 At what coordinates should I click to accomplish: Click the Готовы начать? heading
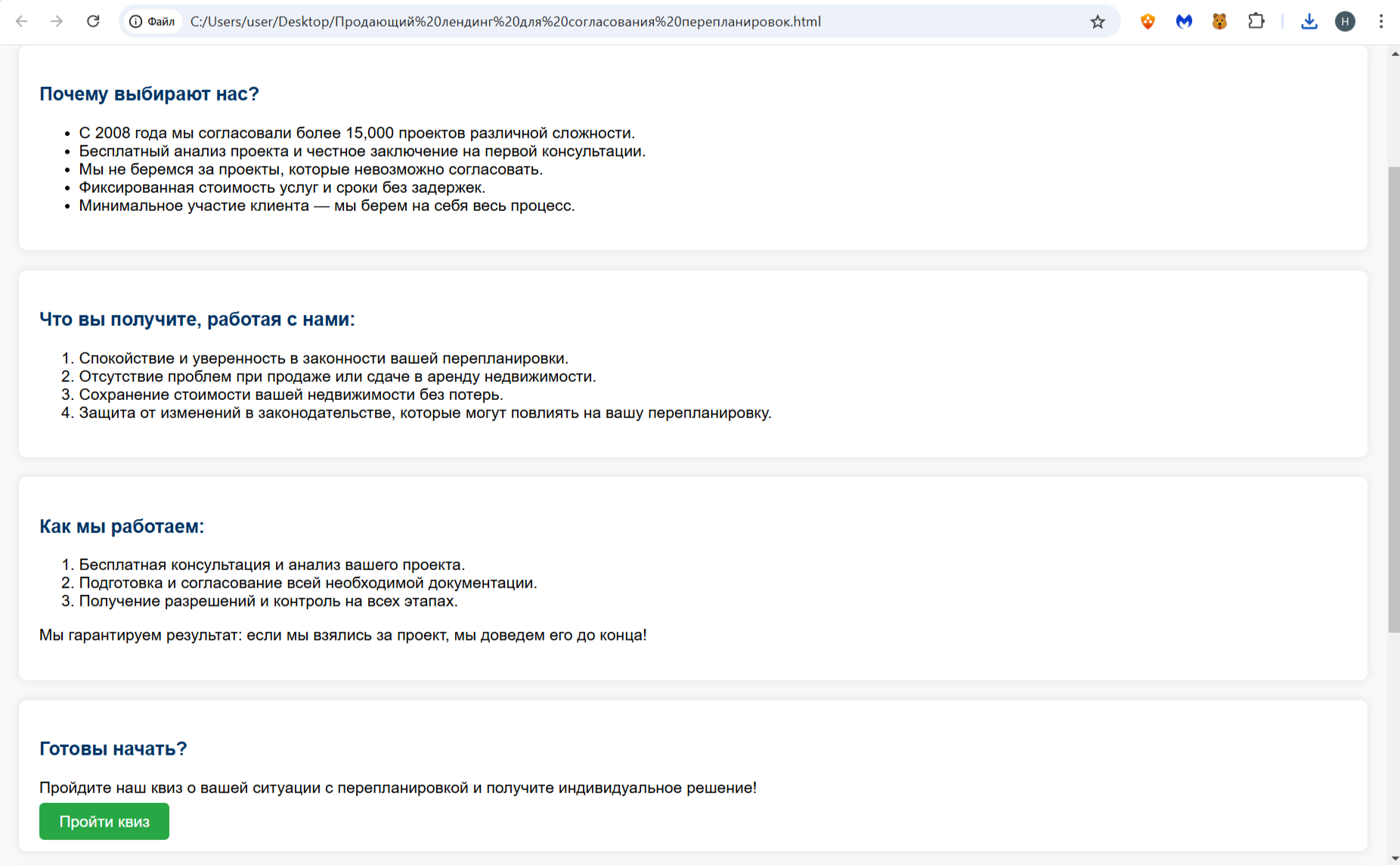[x=113, y=749]
